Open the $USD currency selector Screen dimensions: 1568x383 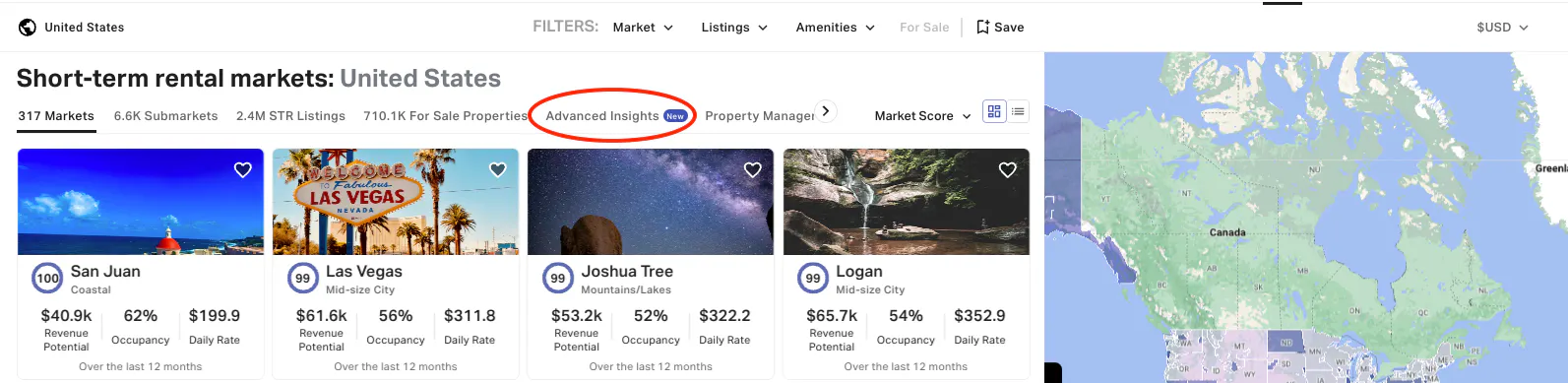tap(1502, 28)
